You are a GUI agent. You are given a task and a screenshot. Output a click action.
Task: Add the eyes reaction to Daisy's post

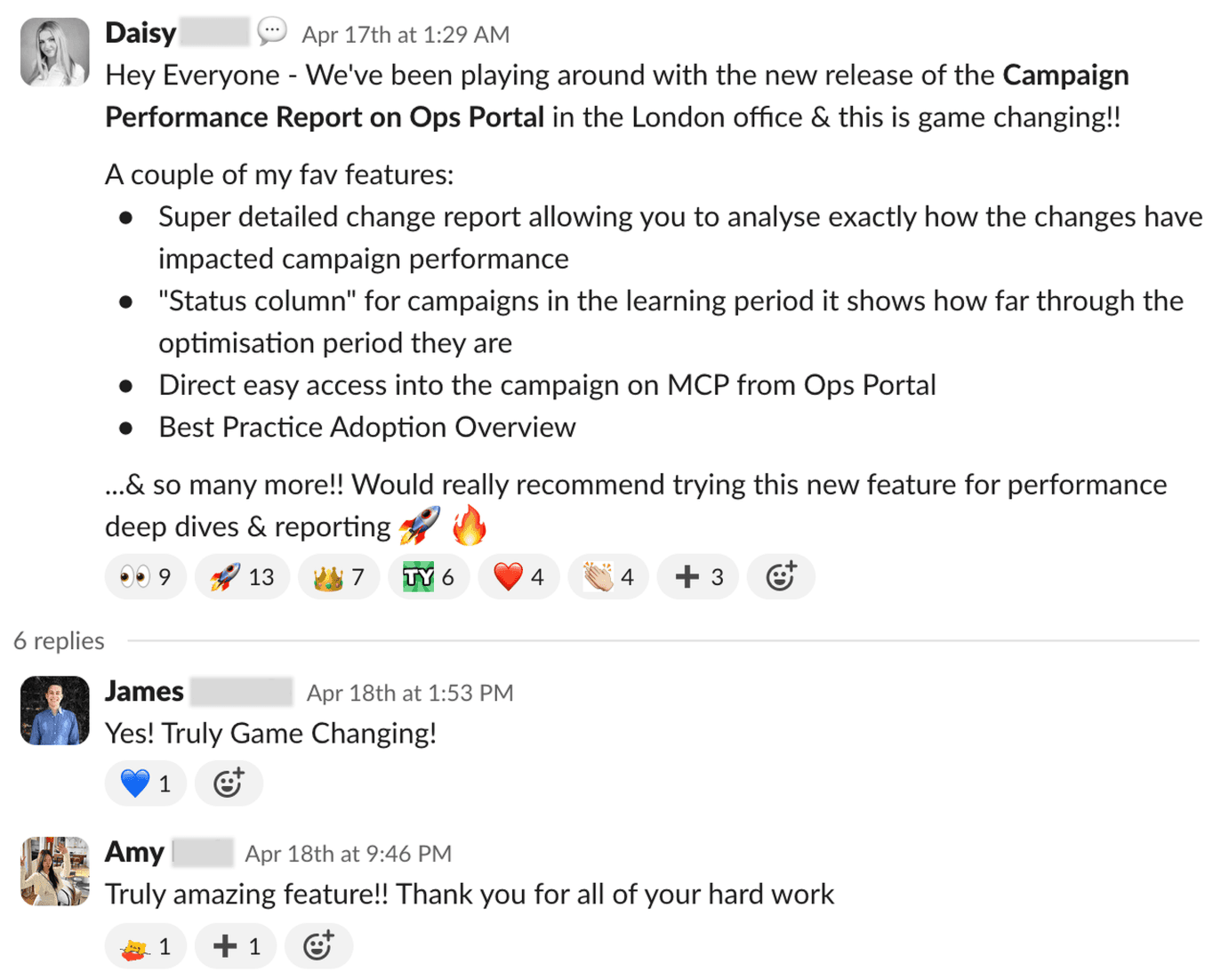pos(145,576)
